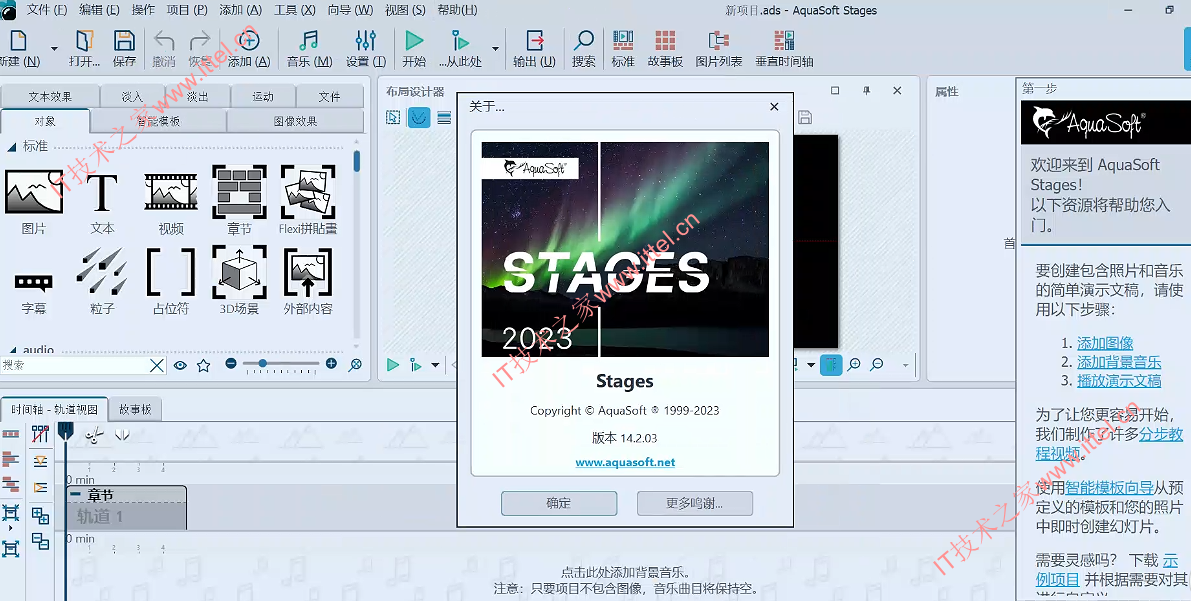Click the scissors split tool in timeline
Screen dimensions: 1191x601
[94, 435]
